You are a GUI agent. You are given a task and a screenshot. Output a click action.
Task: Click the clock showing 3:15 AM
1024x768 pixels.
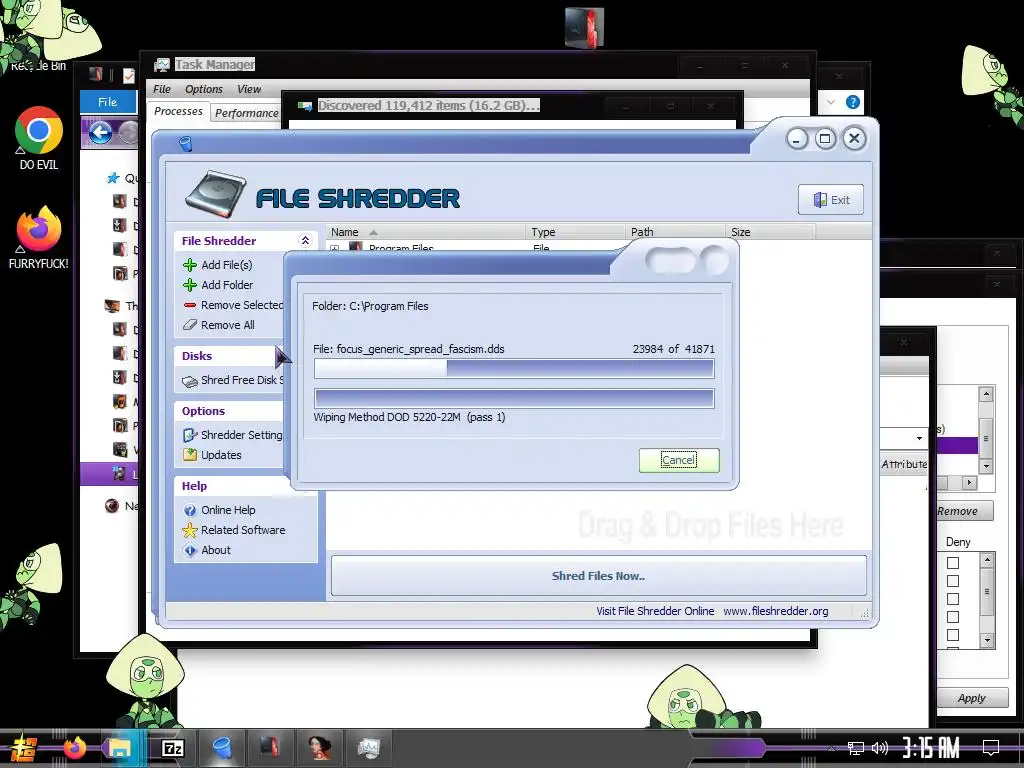tap(931, 748)
